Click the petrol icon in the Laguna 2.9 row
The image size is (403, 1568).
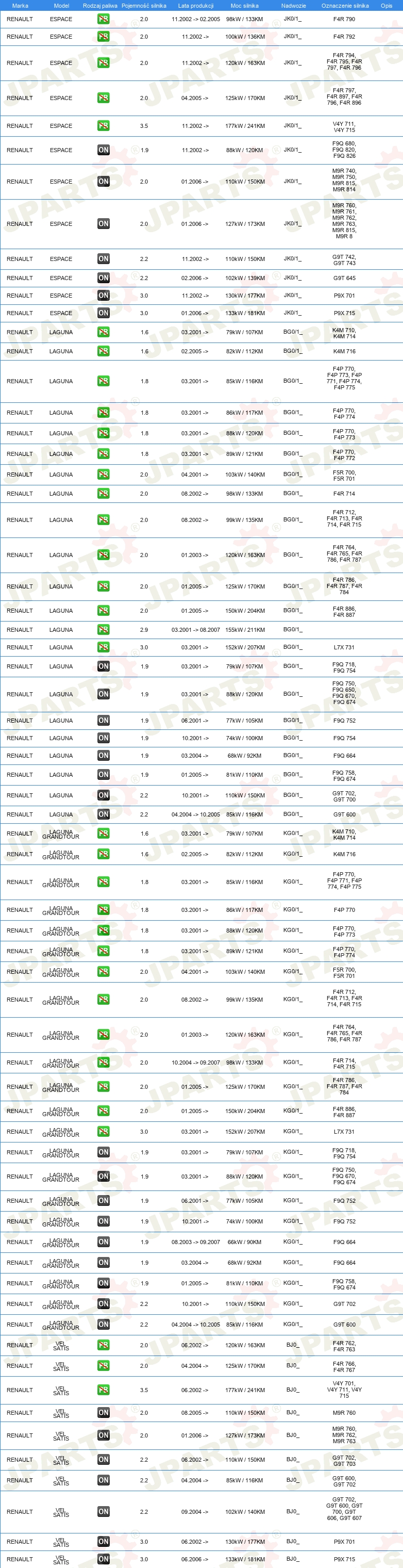coord(104,629)
